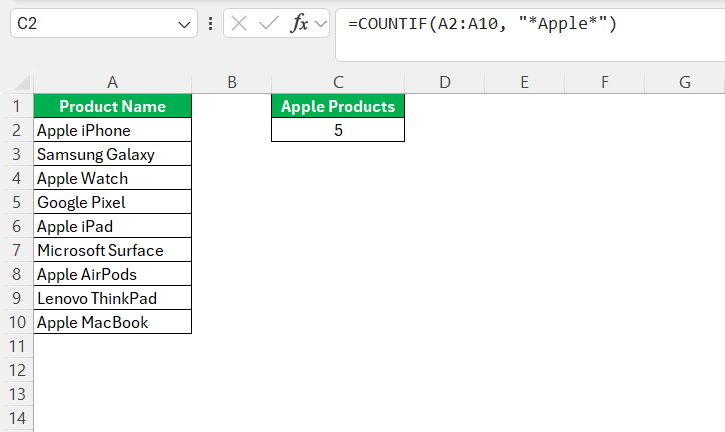Select column G header
The width and height of the screenshot is (725, 432).
tap(685, 82)
